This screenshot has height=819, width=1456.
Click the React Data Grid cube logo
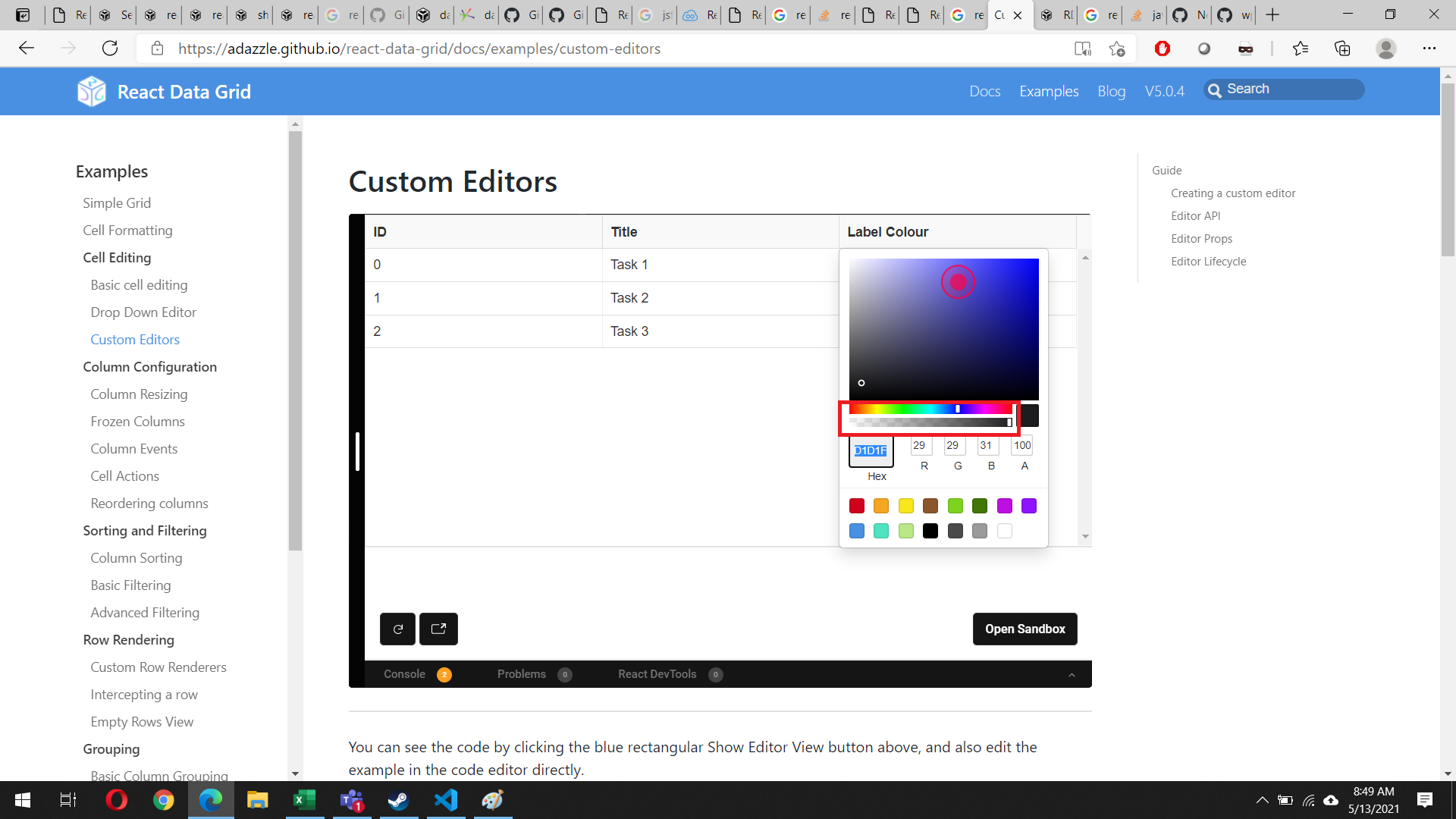[x=92, y=91]
